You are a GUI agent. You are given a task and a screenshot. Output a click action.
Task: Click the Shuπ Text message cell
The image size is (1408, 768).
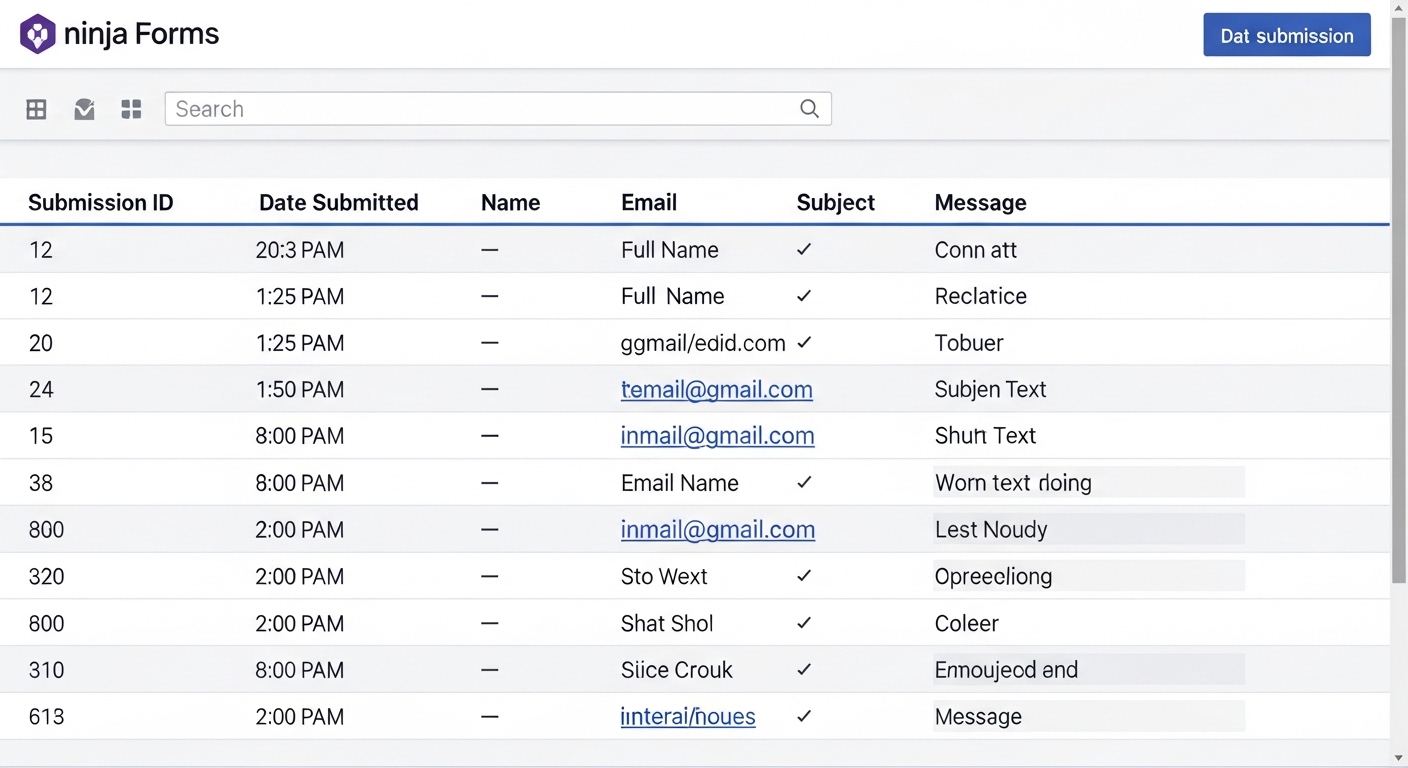(x=985, y=435)
